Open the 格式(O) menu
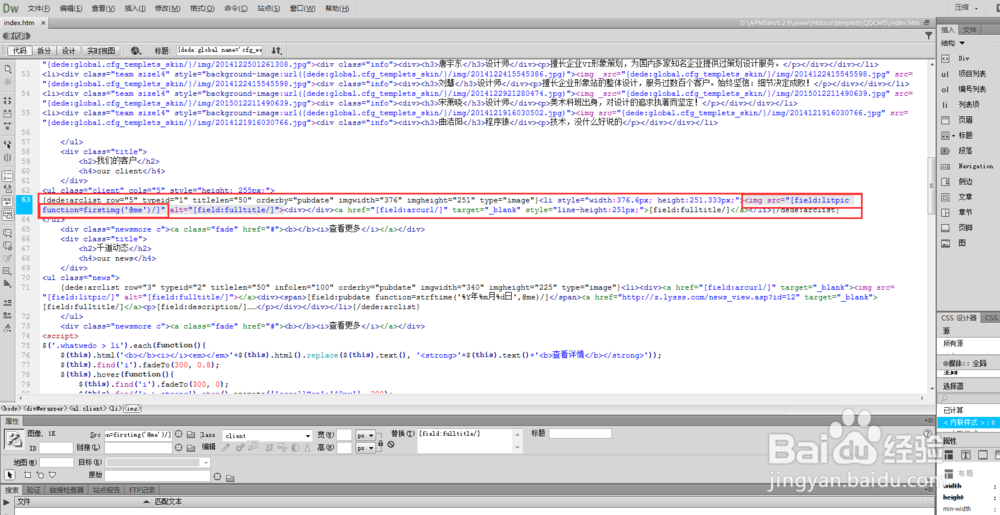The image size is (1000, 515). [x=202, y=8]
